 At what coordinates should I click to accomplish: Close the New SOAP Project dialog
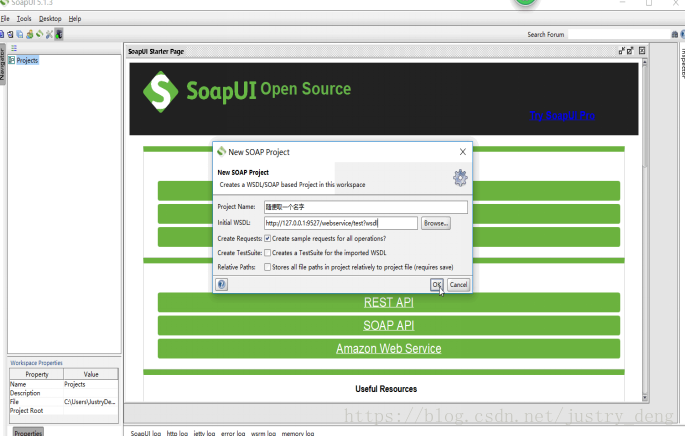click(463, 152)
